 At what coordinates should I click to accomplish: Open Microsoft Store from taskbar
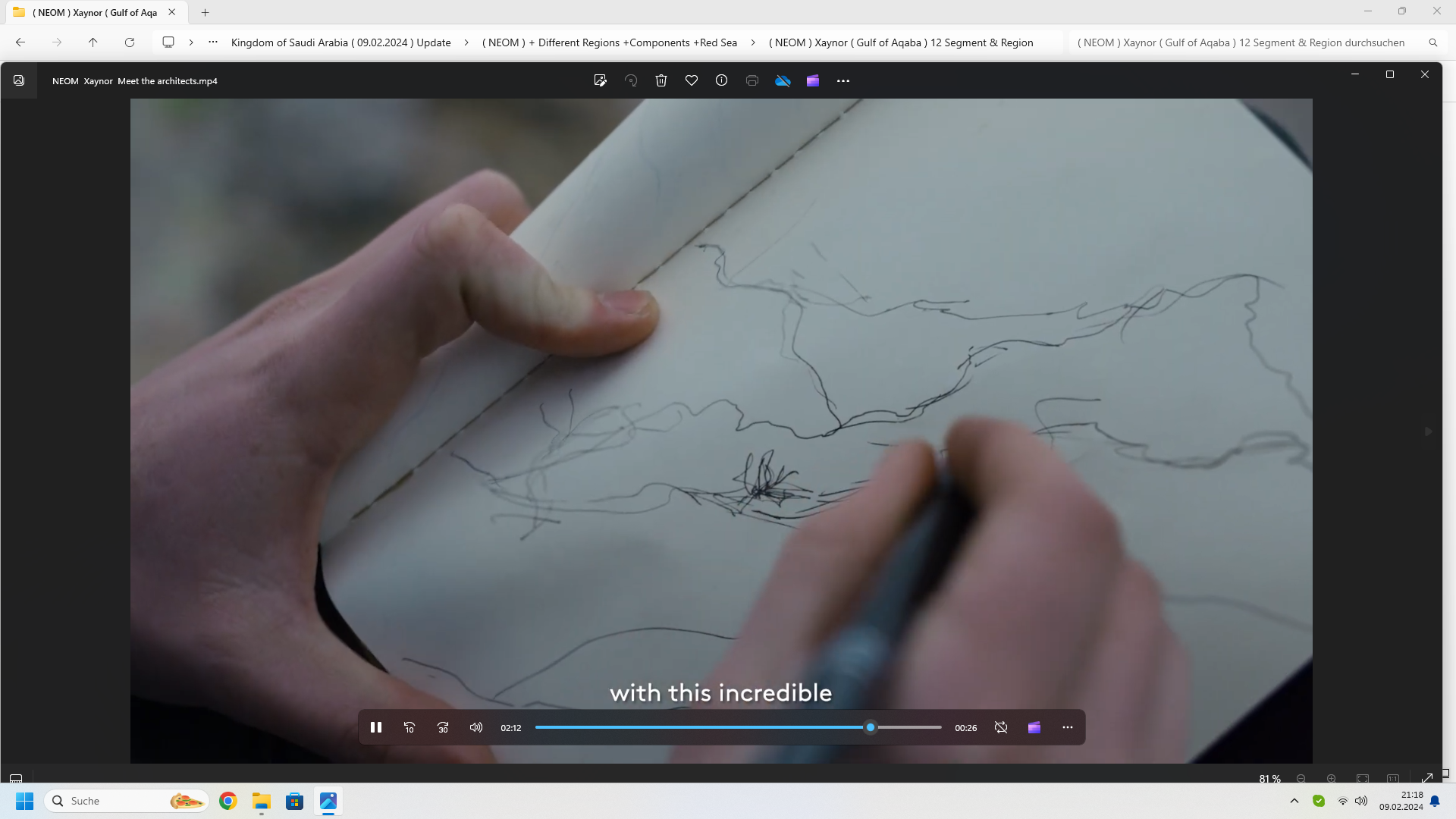[x=295, y=801]
